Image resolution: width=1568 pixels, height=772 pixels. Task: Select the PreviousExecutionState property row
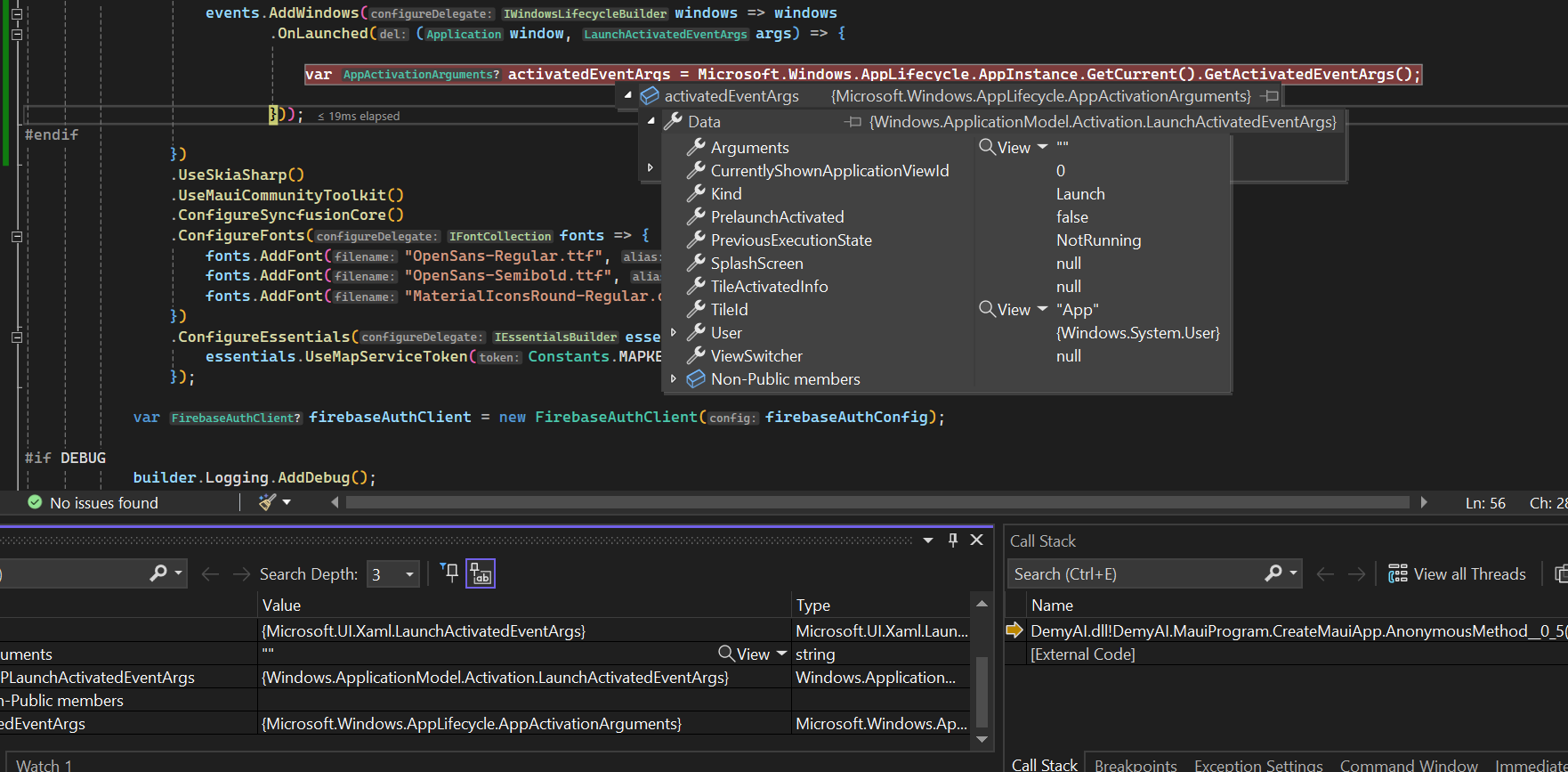click(x=947, y=240)
